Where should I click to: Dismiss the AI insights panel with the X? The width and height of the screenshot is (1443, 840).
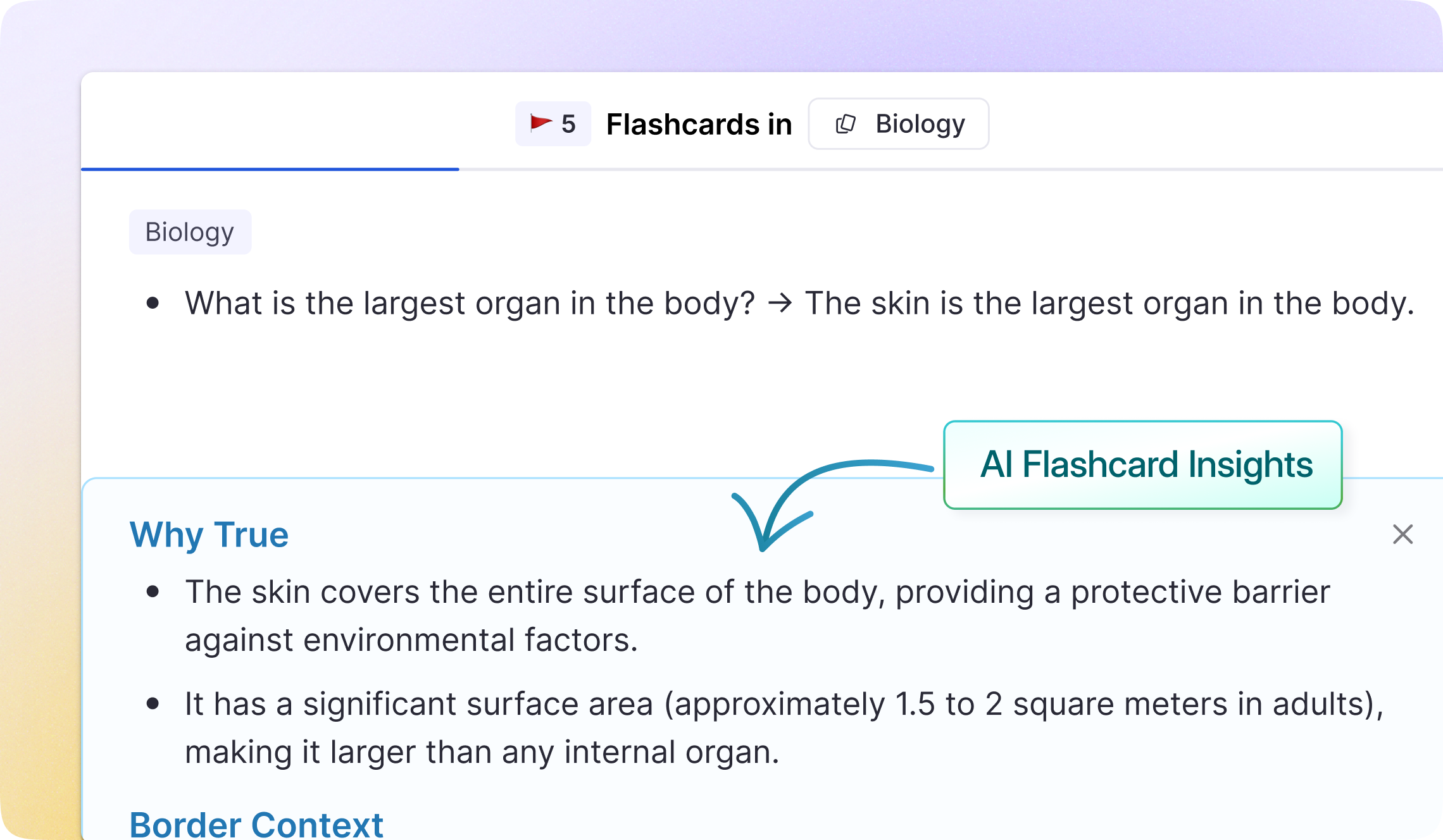1403,534
